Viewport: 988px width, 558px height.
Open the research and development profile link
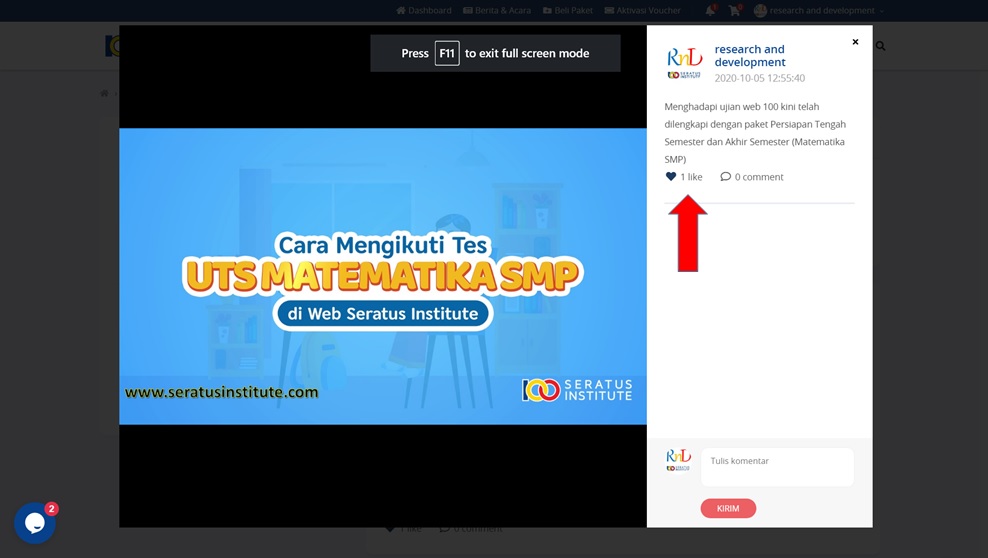pos(750,55)
